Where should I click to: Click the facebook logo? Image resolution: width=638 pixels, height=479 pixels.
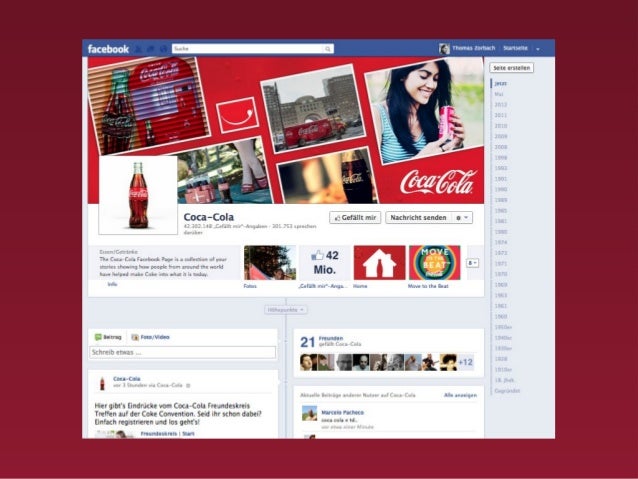[108, 49]
